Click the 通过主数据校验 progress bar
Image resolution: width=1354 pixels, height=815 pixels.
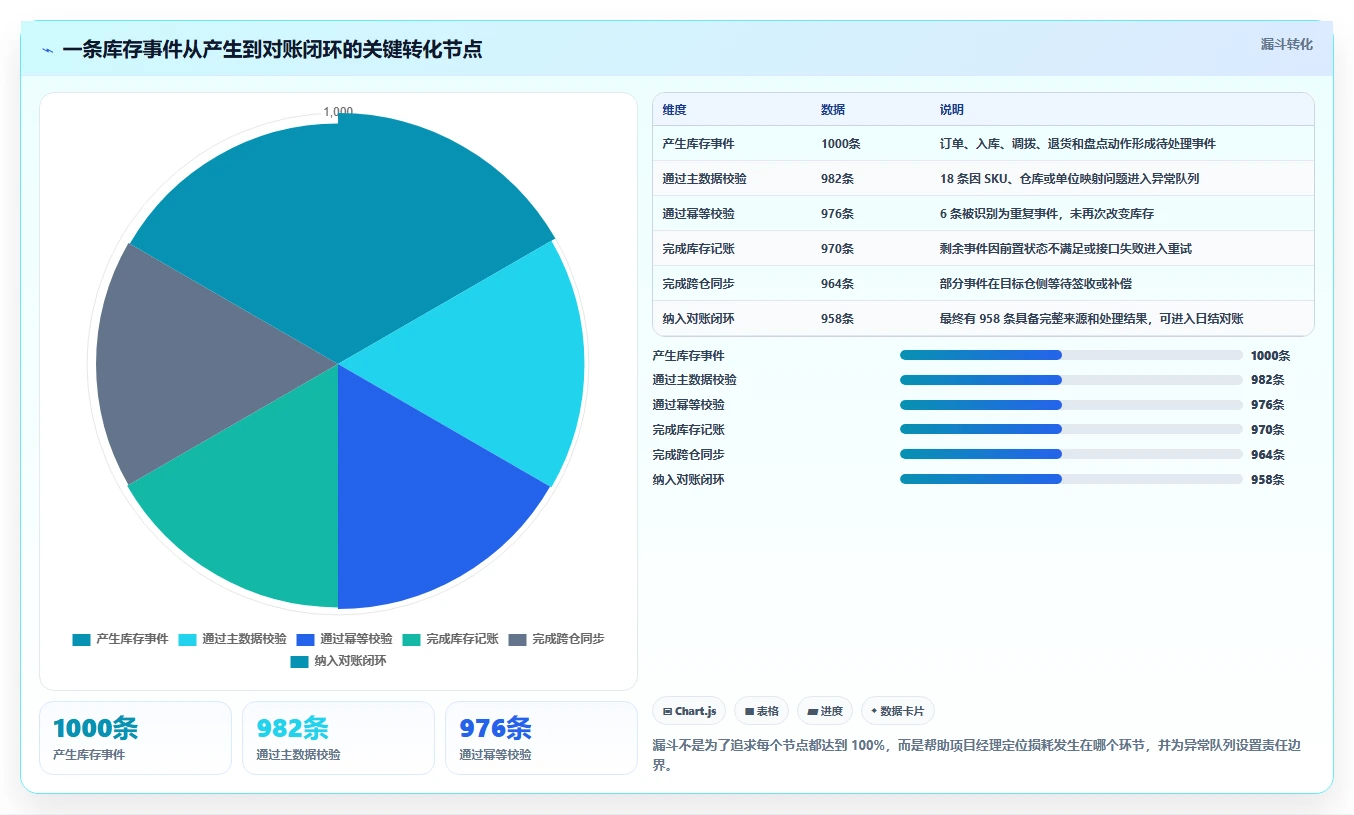(x=1071, y=380)
